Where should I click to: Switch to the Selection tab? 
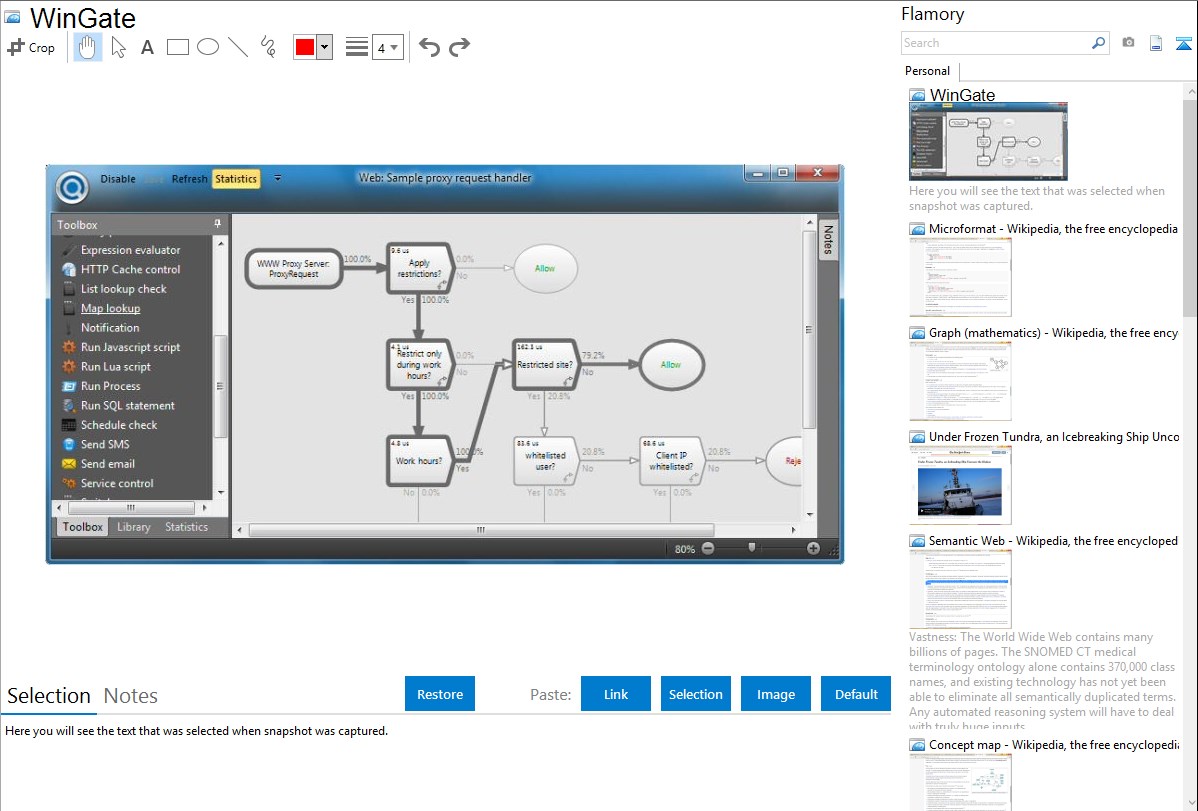coord(49,696)
